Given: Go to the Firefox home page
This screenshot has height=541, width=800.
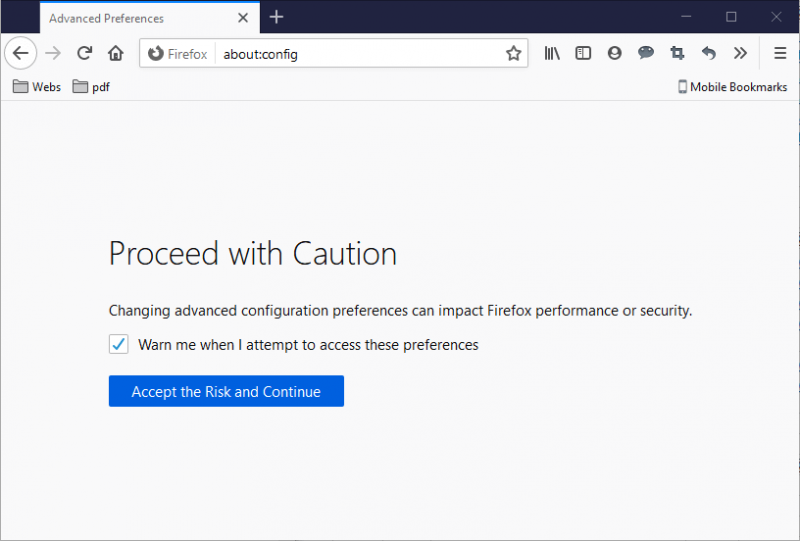Looking at the screenshot, I should coord(116,53).
